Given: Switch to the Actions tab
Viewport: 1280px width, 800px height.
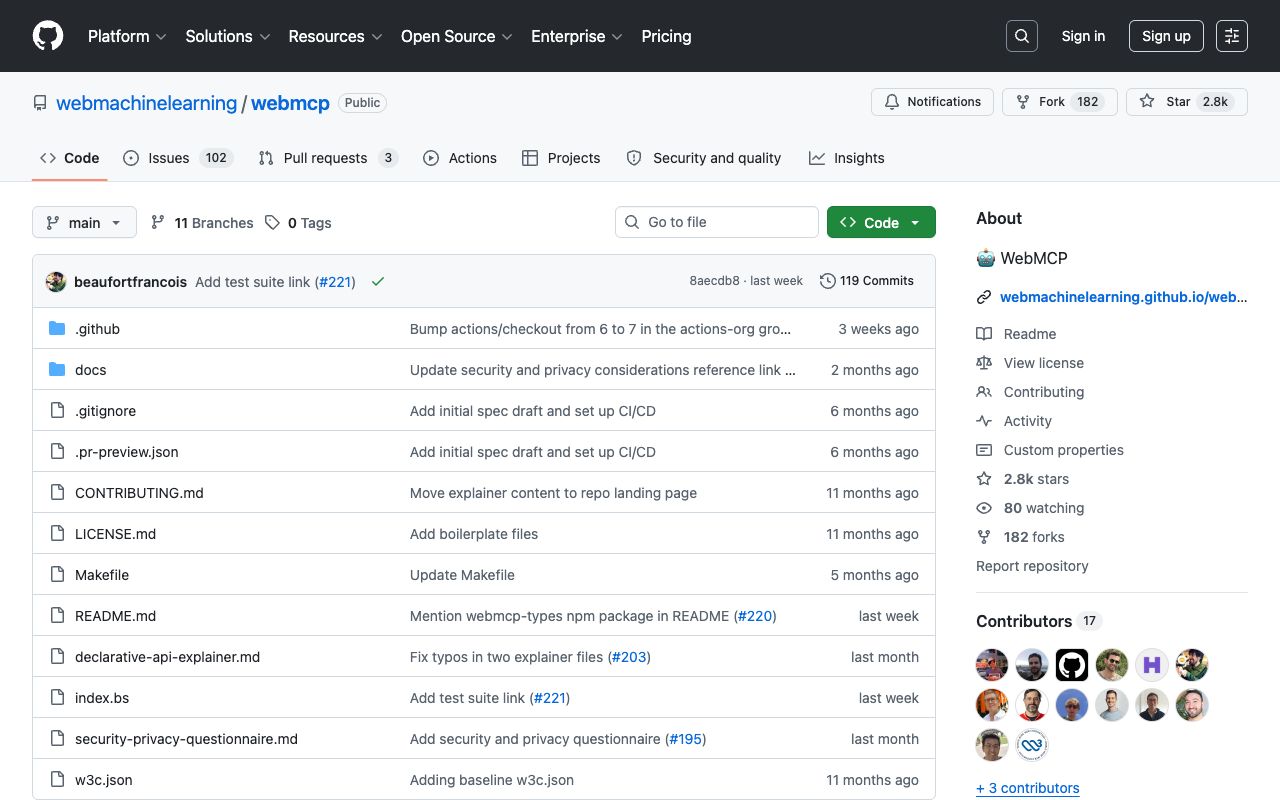Looking at the screenshot, I should point(460,158).
